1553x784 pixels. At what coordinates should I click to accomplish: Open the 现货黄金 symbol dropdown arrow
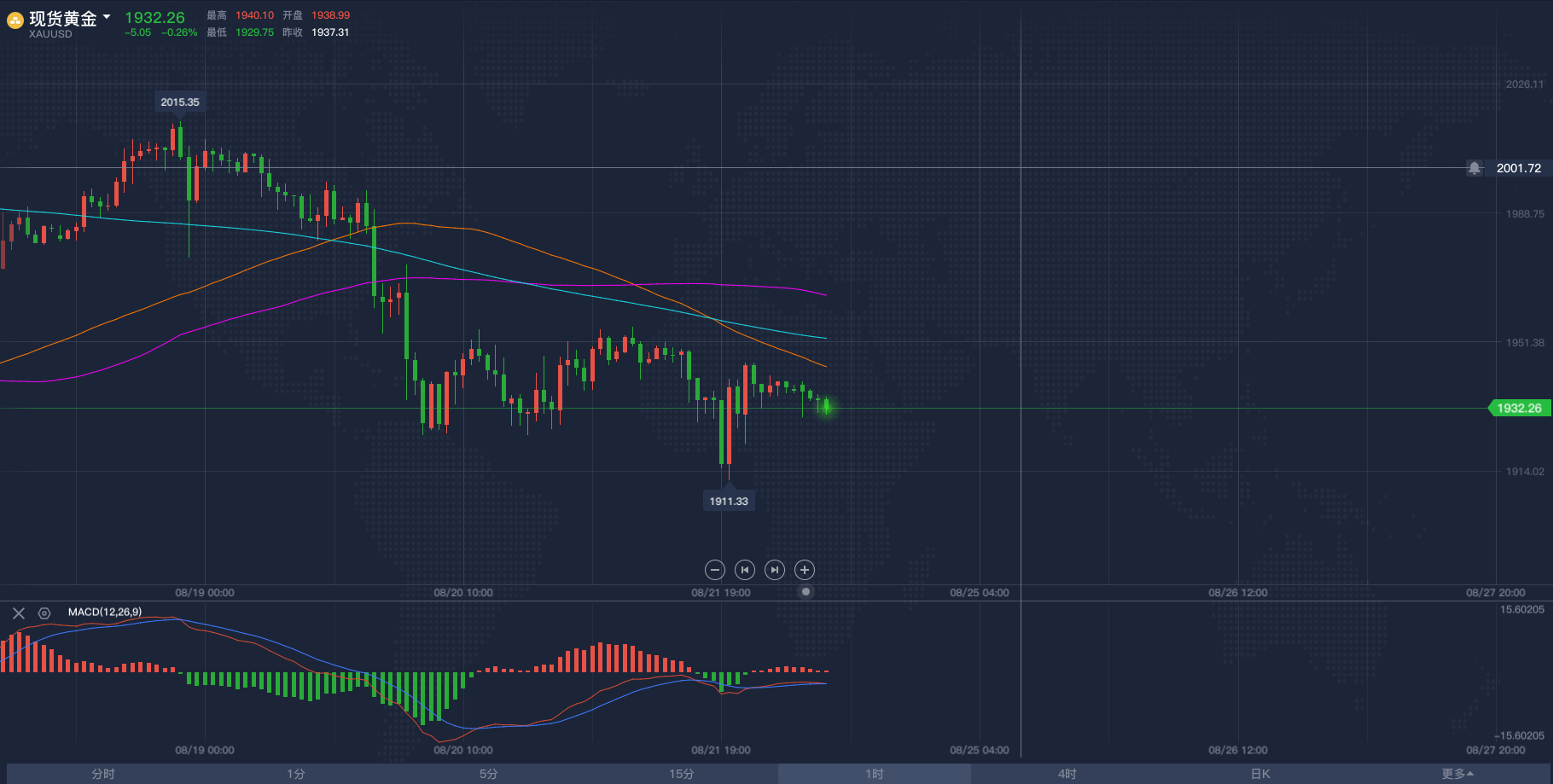[107, 17]
